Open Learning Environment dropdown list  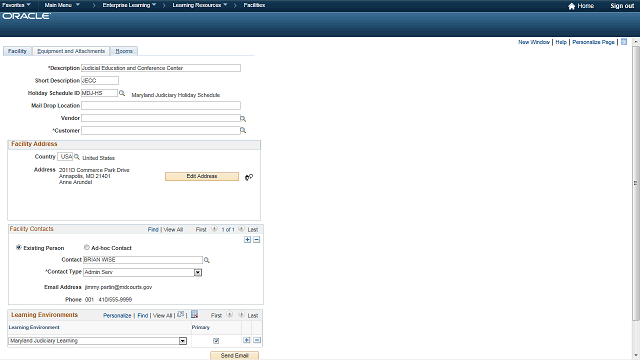tap(183, 341)
